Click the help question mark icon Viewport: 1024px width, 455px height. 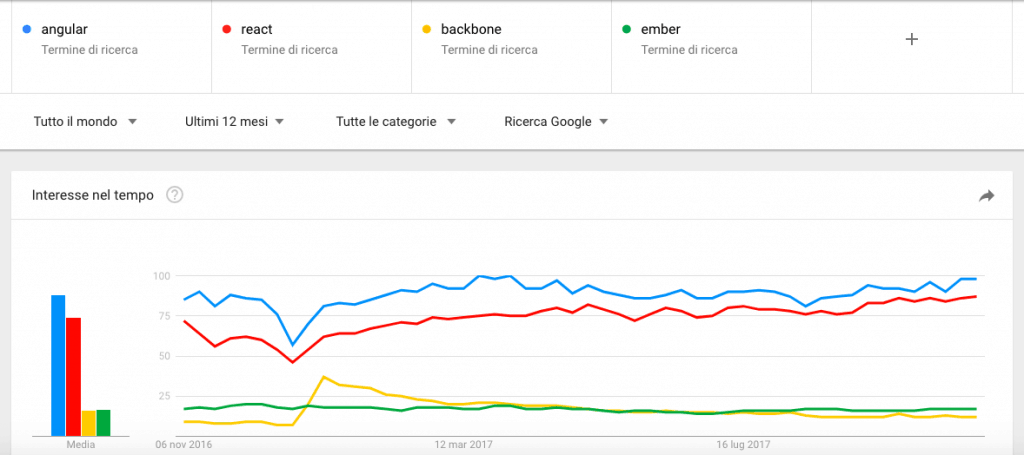[175, 195]
